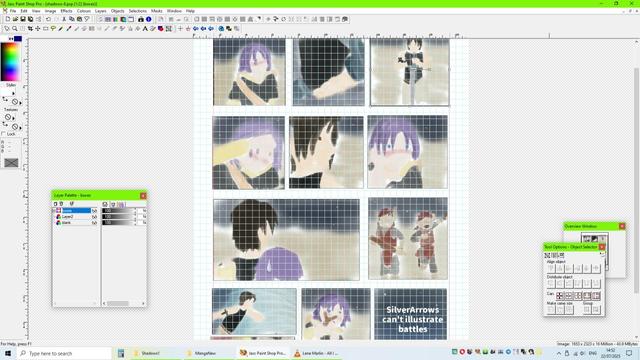Click the Copy icon in toolbar
This screenshot has width=640, height=360.
point(71,19)
